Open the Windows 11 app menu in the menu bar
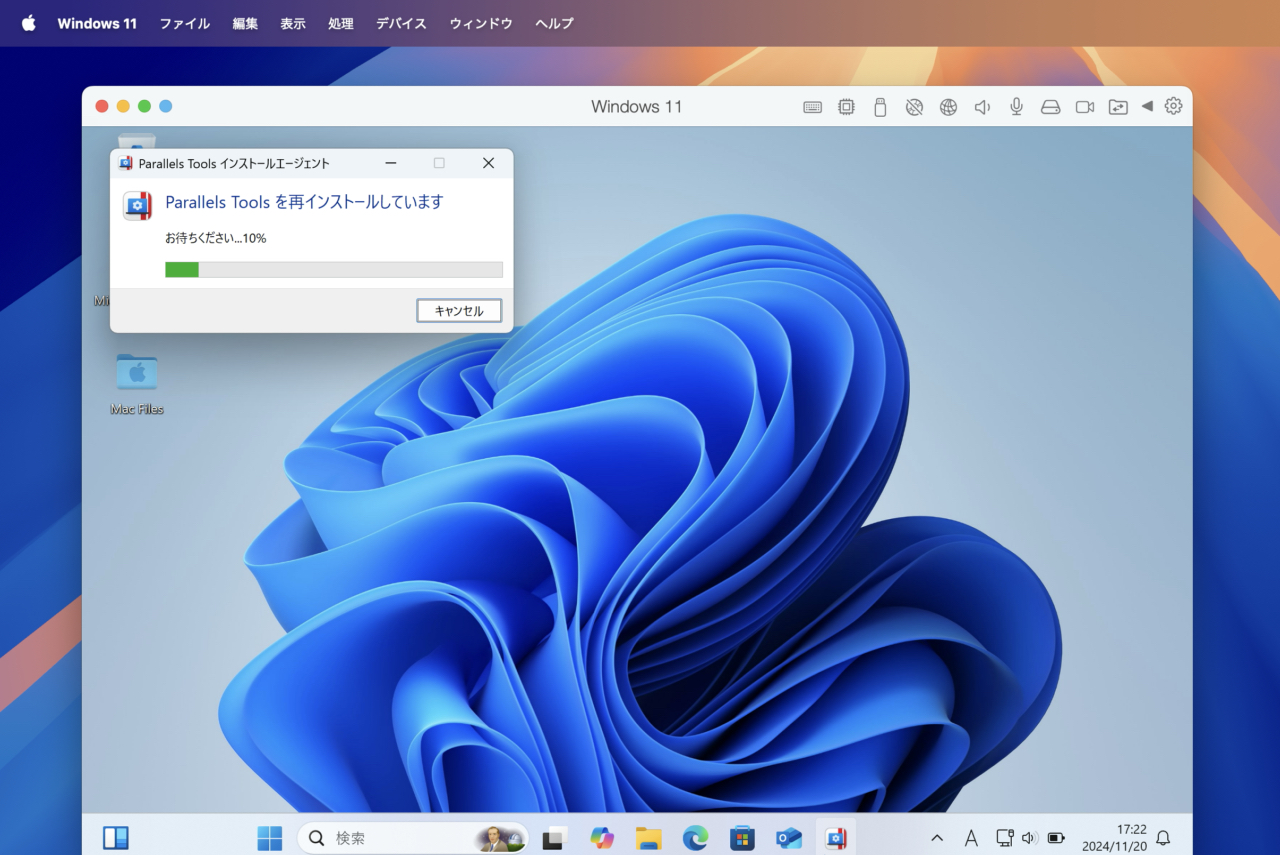Screen dimensions: 1280x855 (x=97, y=23)
